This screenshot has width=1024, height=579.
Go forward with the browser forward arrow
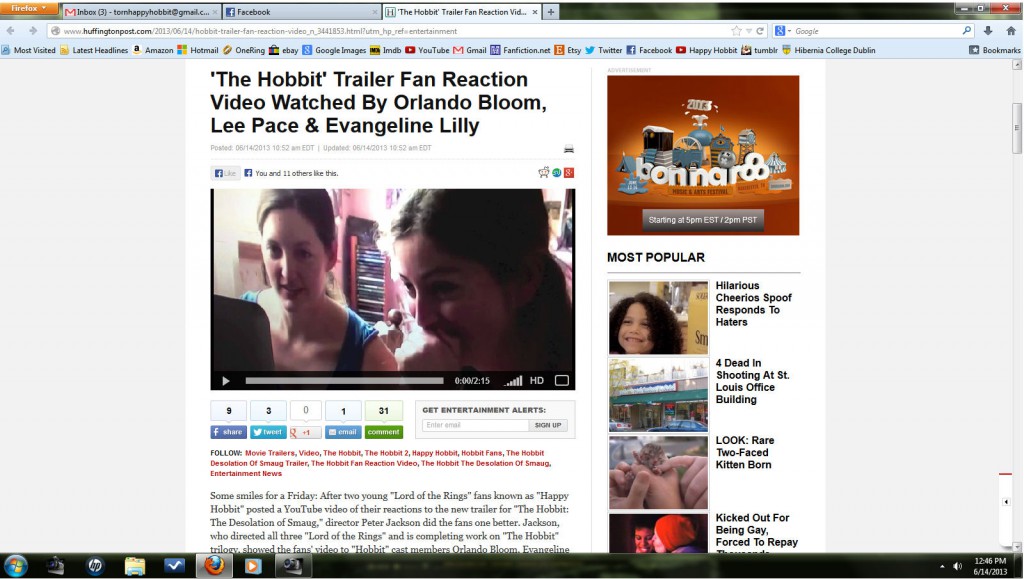pos(32,31)
